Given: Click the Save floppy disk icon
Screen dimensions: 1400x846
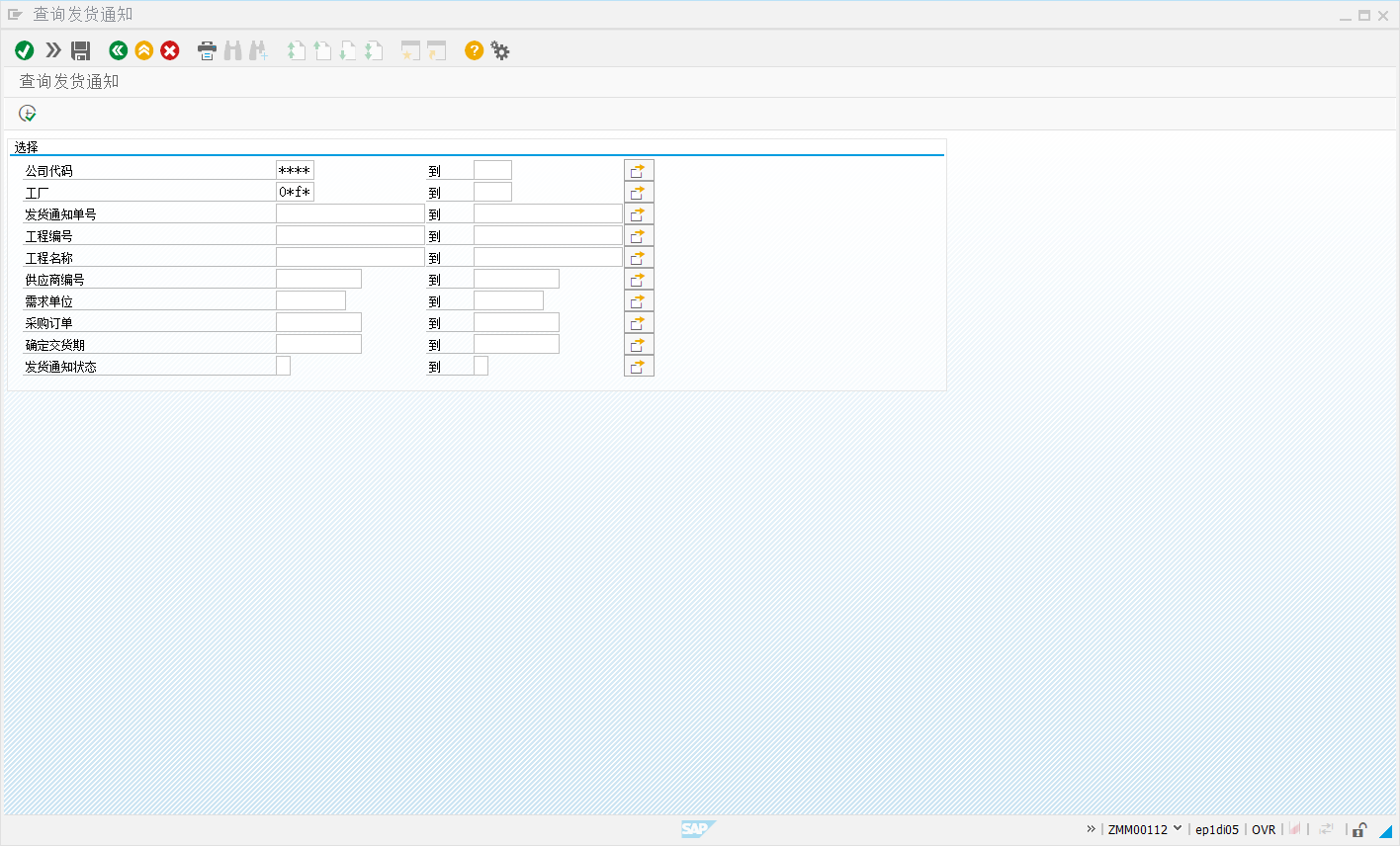Looking at the screenshot, I should pos(81,50).
